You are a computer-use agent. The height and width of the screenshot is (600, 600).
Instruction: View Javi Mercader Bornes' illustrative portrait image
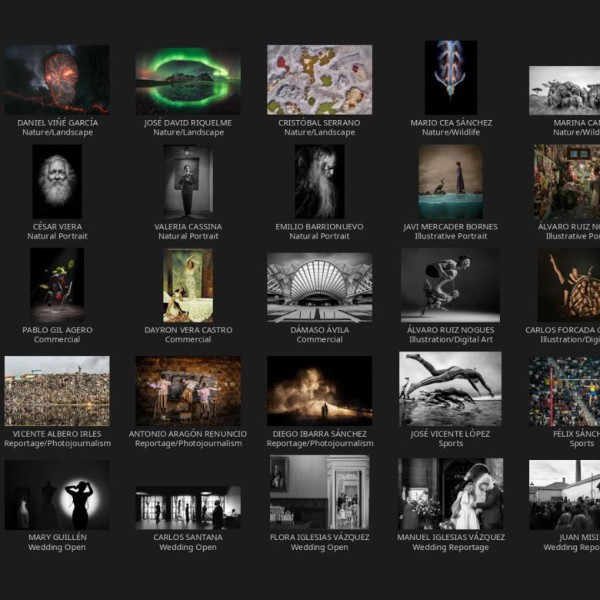click(x=451, y=181)
